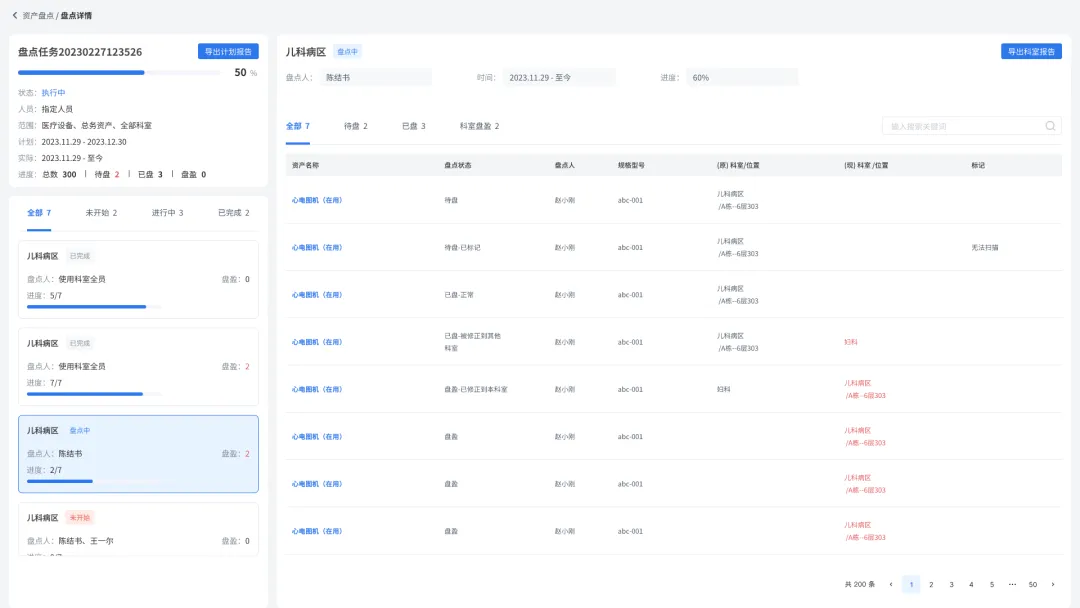
Task: Click the 导出计划报告 button
Action: pos(228,52)
